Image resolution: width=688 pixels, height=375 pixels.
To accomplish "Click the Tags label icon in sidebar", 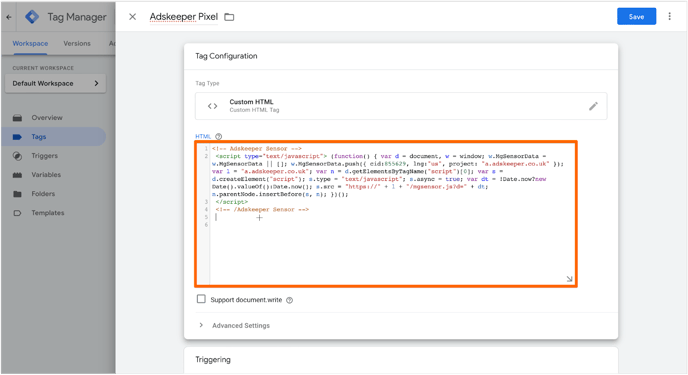I will tap(17, 137).
